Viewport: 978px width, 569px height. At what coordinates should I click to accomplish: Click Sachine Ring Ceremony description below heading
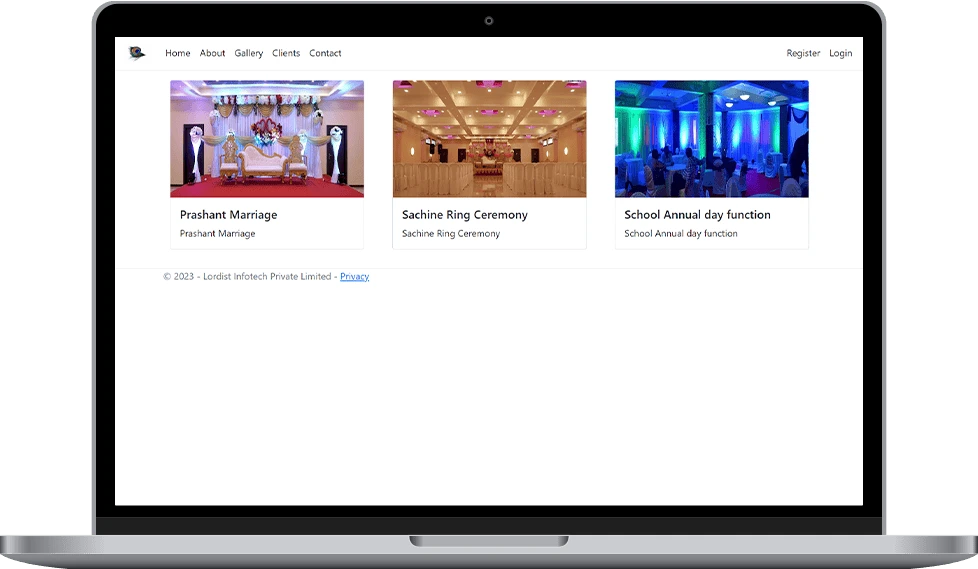click(451, 234)
